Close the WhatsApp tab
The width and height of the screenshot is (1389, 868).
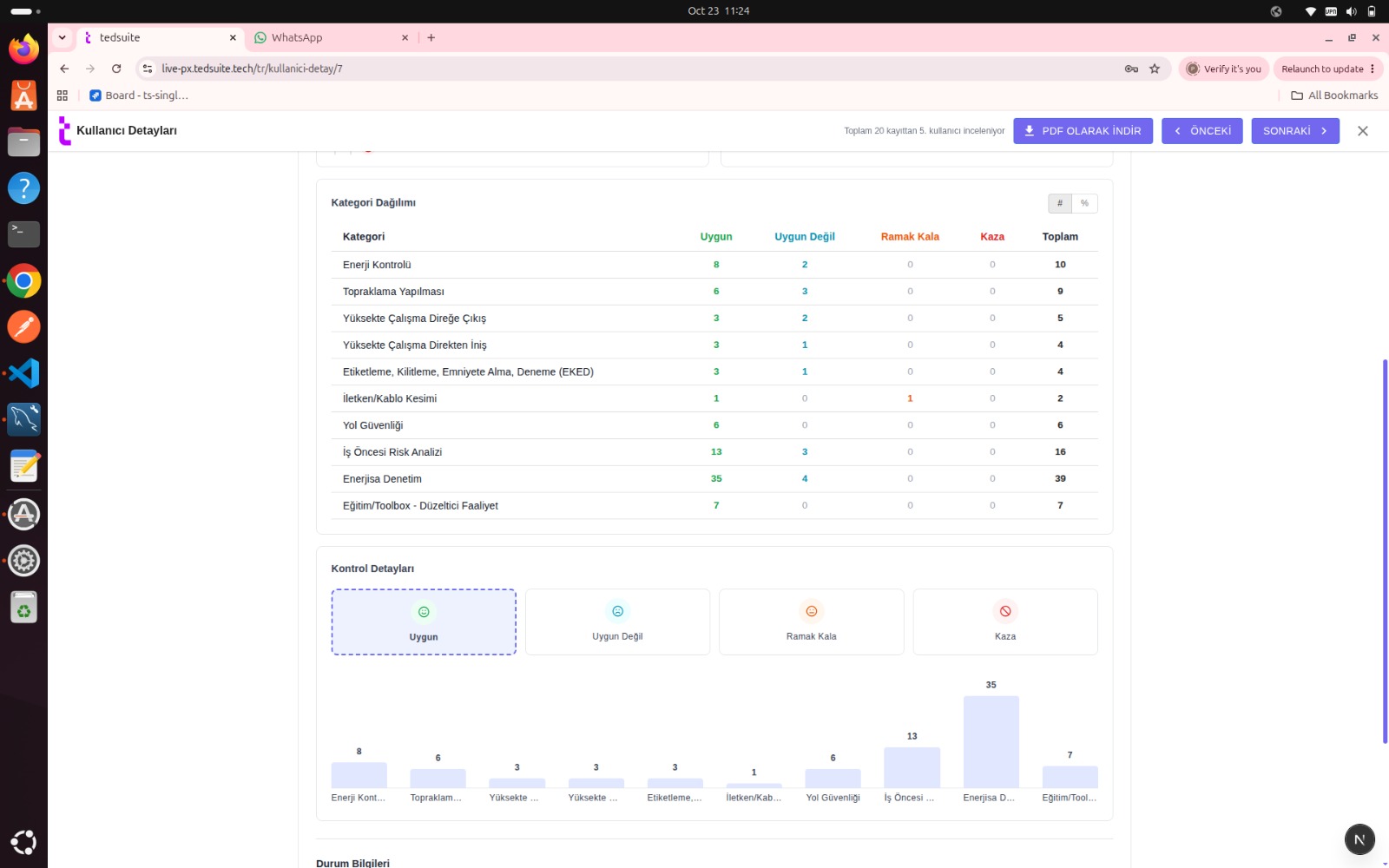pyautogui.click(x=405, y=37)
